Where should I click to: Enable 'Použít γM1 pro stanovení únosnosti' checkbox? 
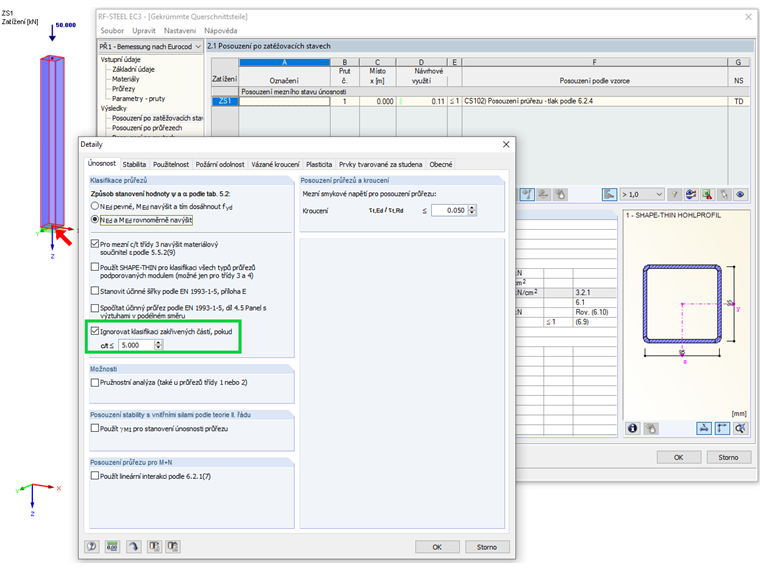(95, 428)
